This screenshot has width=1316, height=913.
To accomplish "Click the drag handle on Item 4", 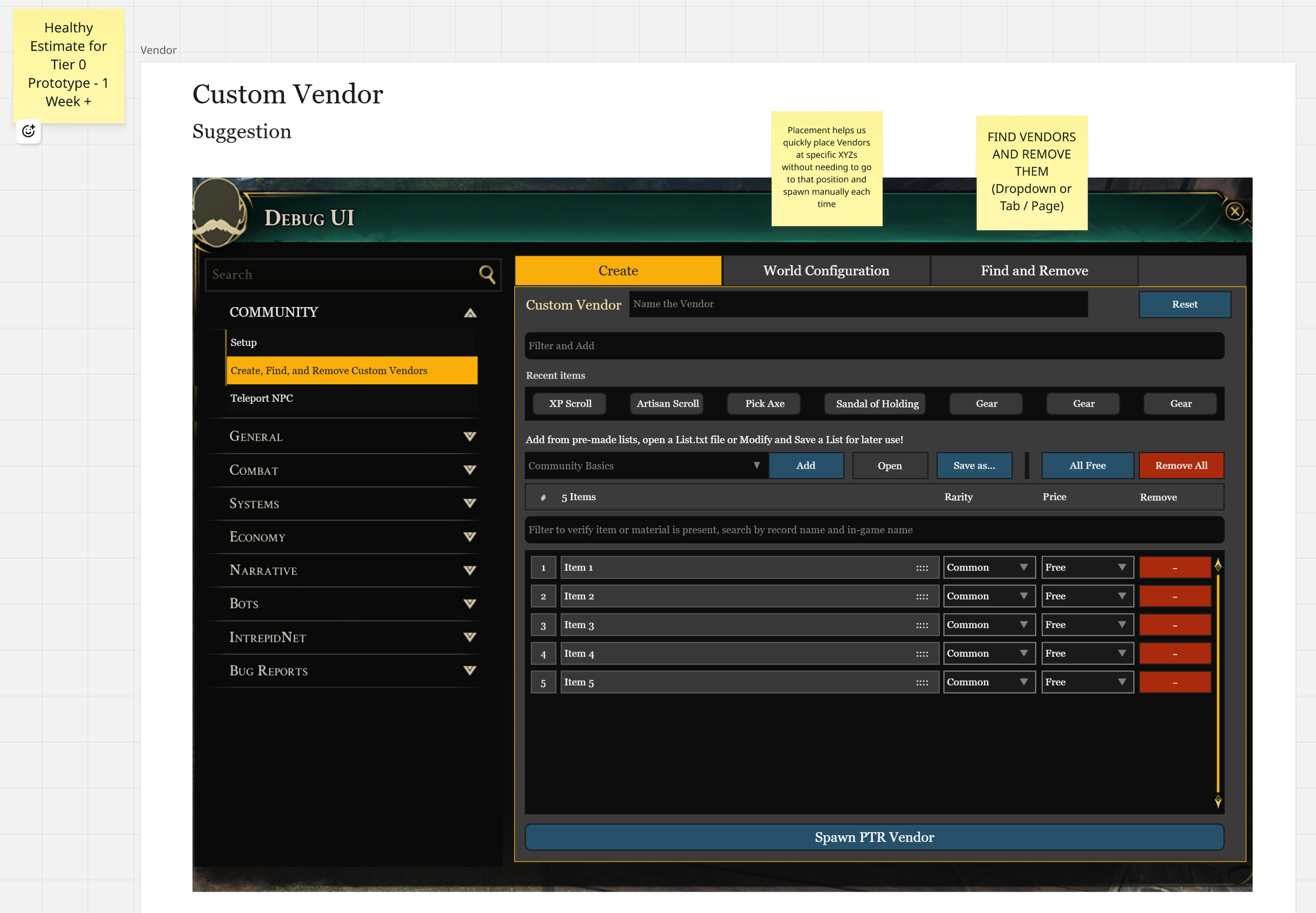I will 921,654.
